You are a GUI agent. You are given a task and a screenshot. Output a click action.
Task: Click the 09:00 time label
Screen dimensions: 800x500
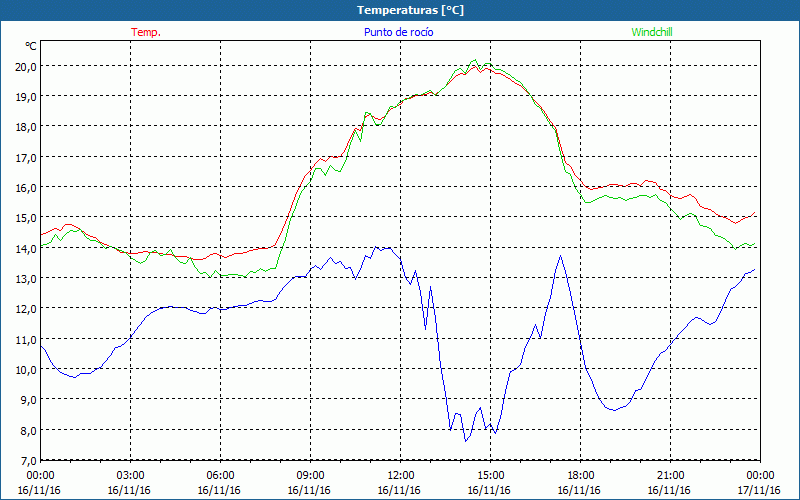(x=311, y=476)
